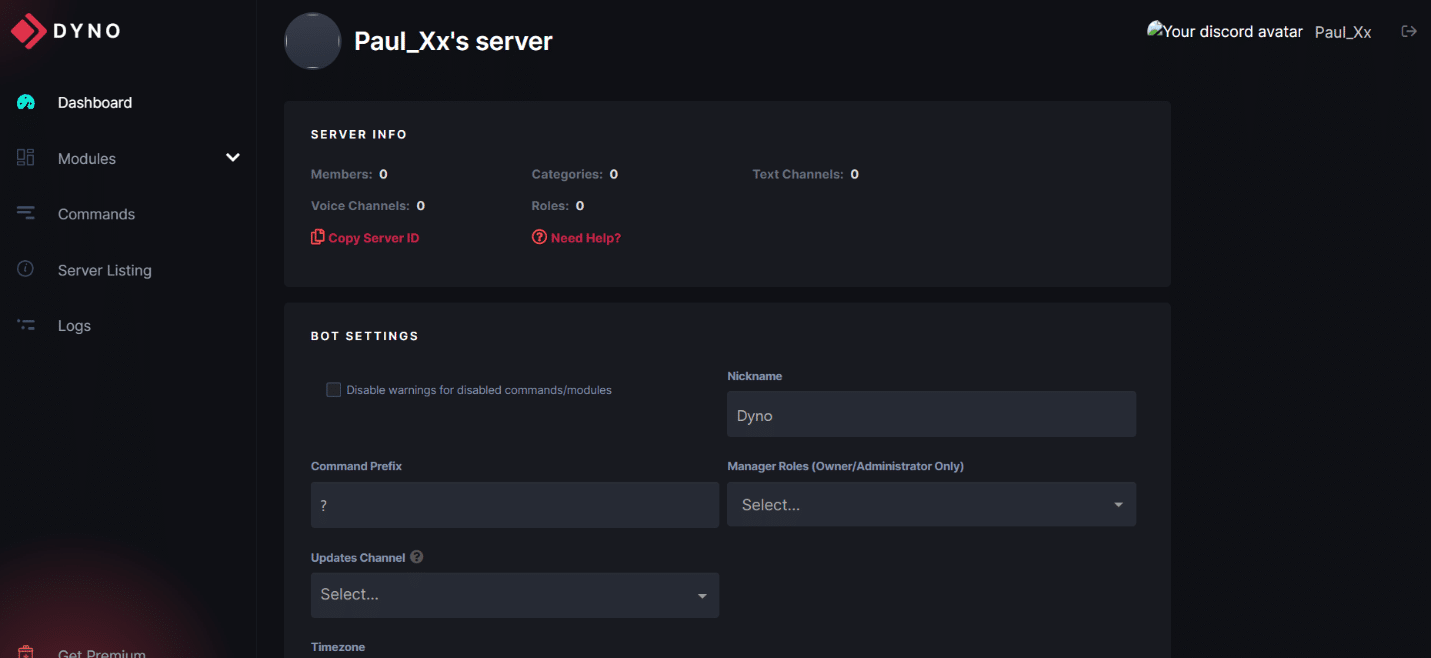Click the DYNO brand text
This screenshot has height=658, width=1431.
pos(87,31)
